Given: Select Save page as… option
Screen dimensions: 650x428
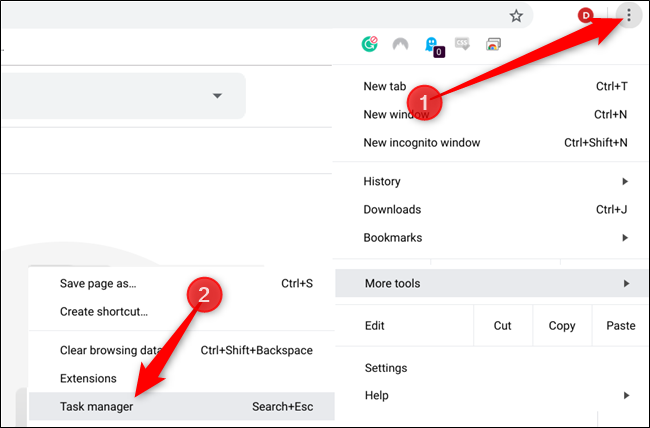Looking at the screenshot, I should click(x=182, y=284).
